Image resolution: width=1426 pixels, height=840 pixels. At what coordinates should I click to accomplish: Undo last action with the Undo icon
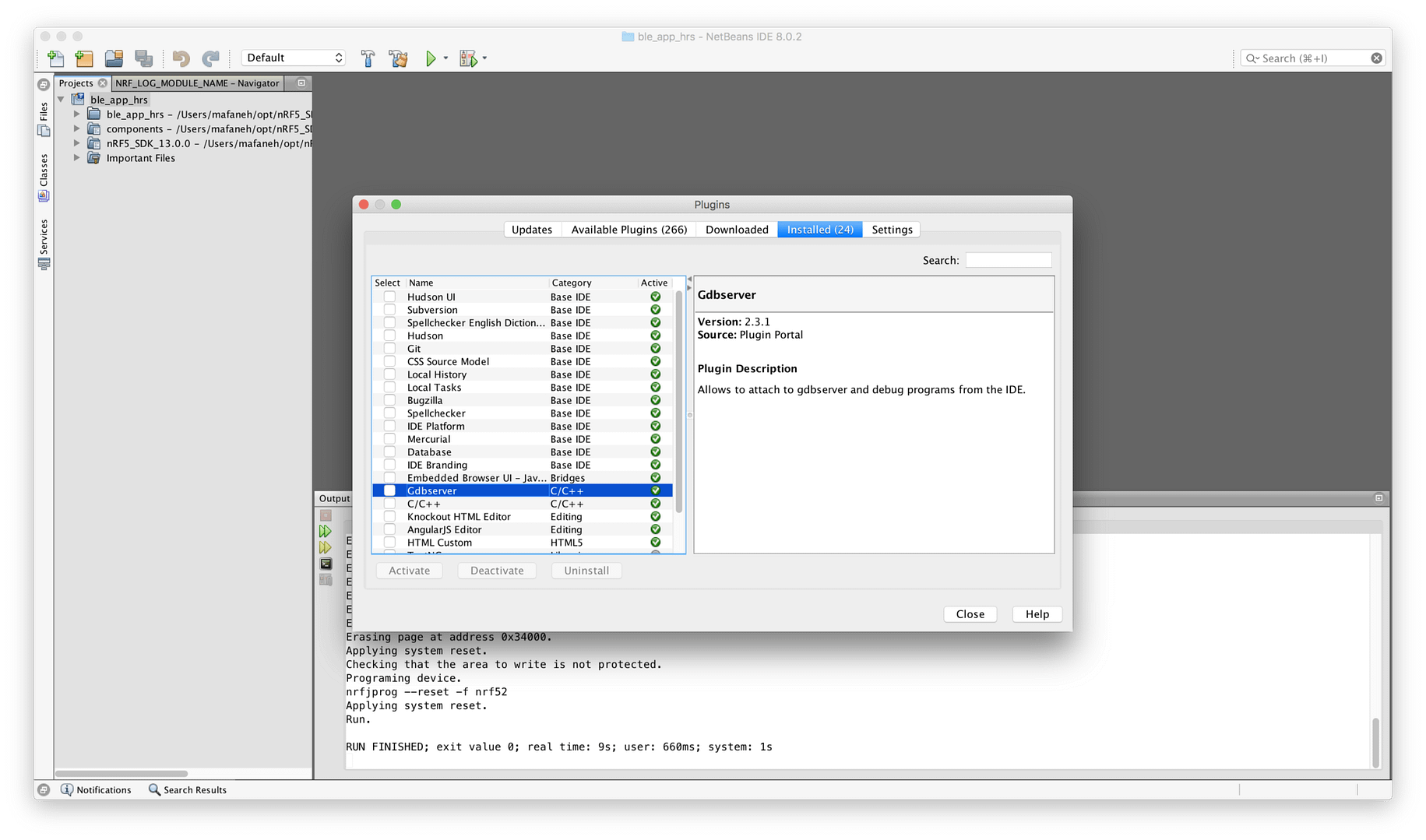(x=180, y=58)
